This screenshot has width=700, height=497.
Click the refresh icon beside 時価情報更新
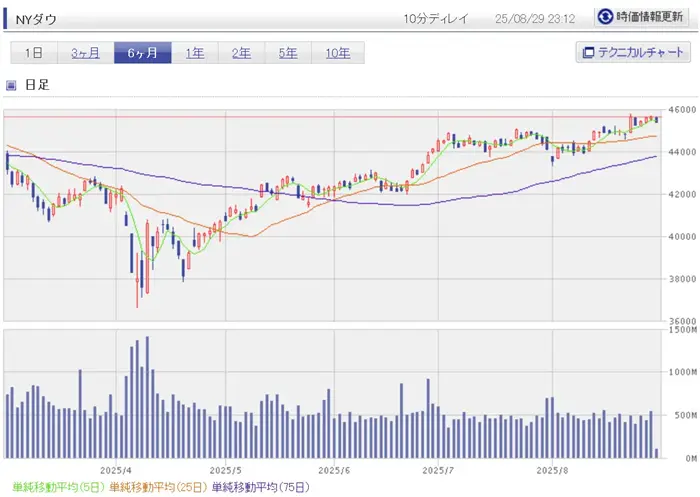pos(605,17)
